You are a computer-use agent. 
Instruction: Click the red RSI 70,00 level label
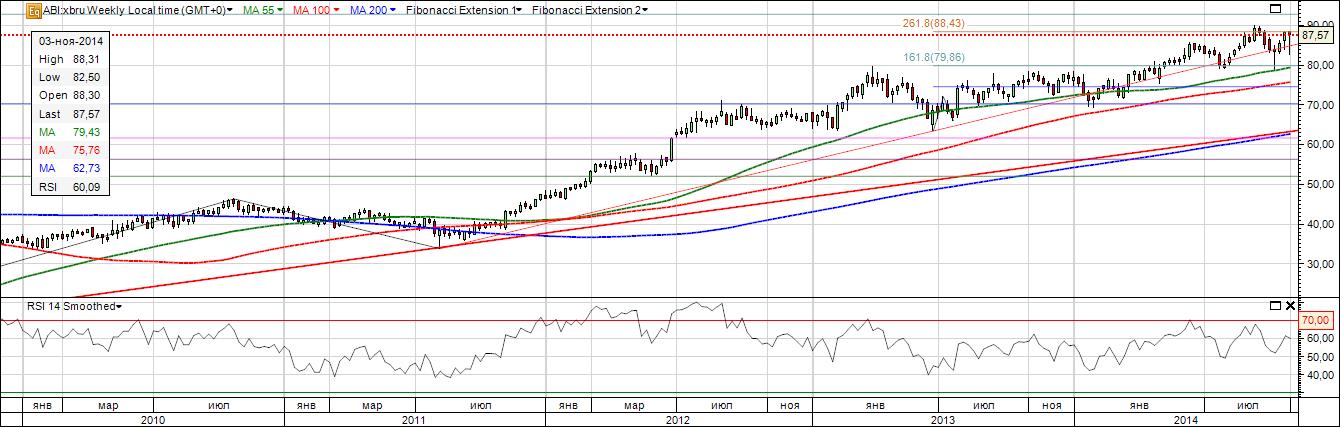tap(1314, 320)
